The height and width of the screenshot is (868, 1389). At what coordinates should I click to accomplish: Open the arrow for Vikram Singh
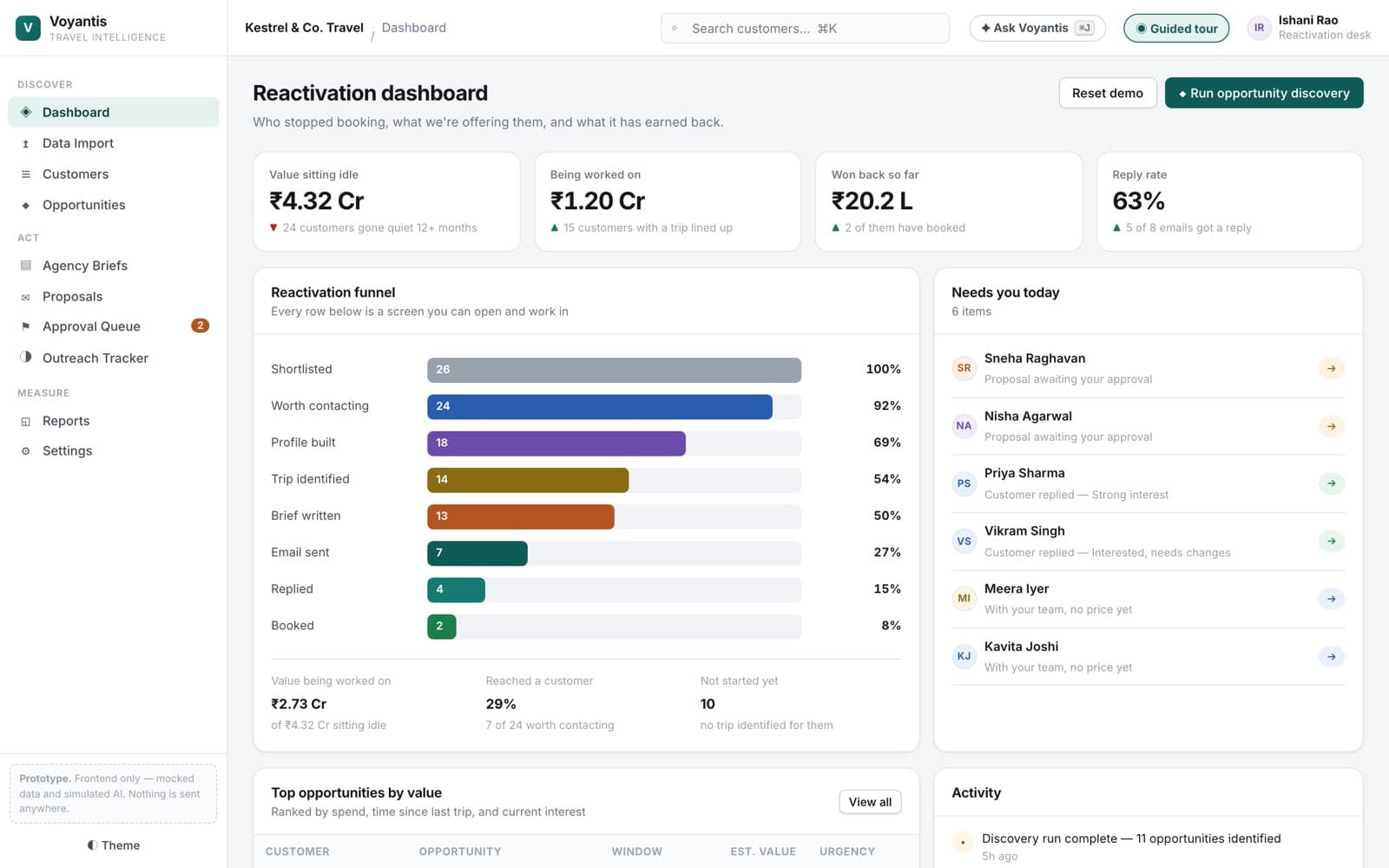tap(1331, 542)
